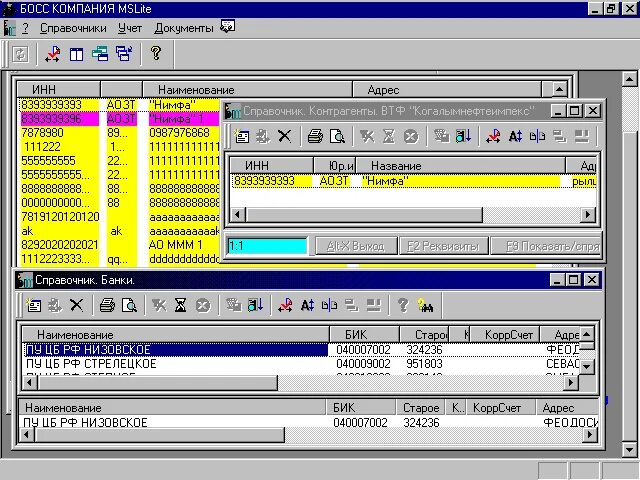Click scroll-left arrow in Контрагенты grid
Image resolution: width=640 pixels, height=480 pixels.
[238, 214]
